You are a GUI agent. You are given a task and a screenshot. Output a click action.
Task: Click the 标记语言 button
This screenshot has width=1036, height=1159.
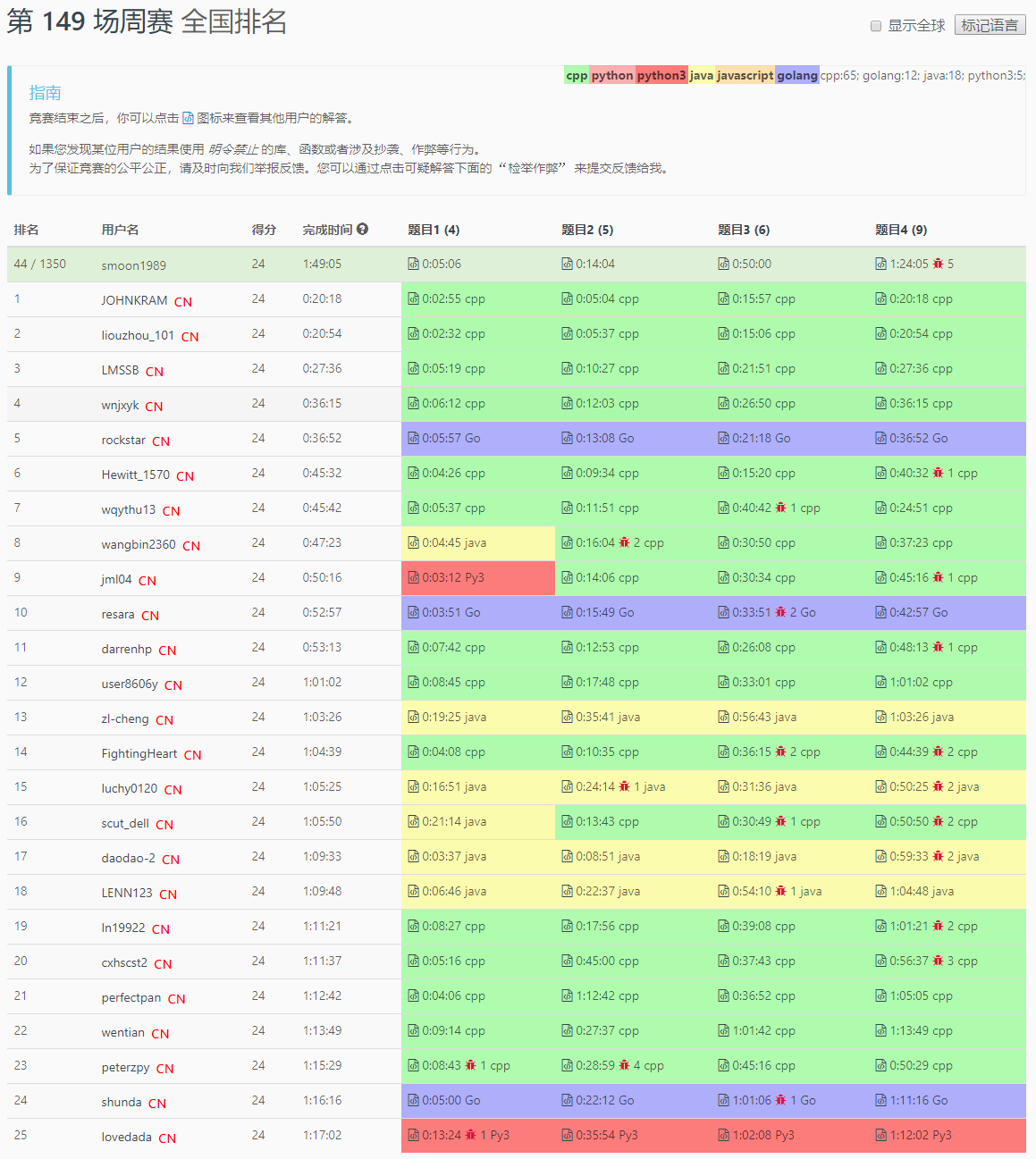click(990, 25)
